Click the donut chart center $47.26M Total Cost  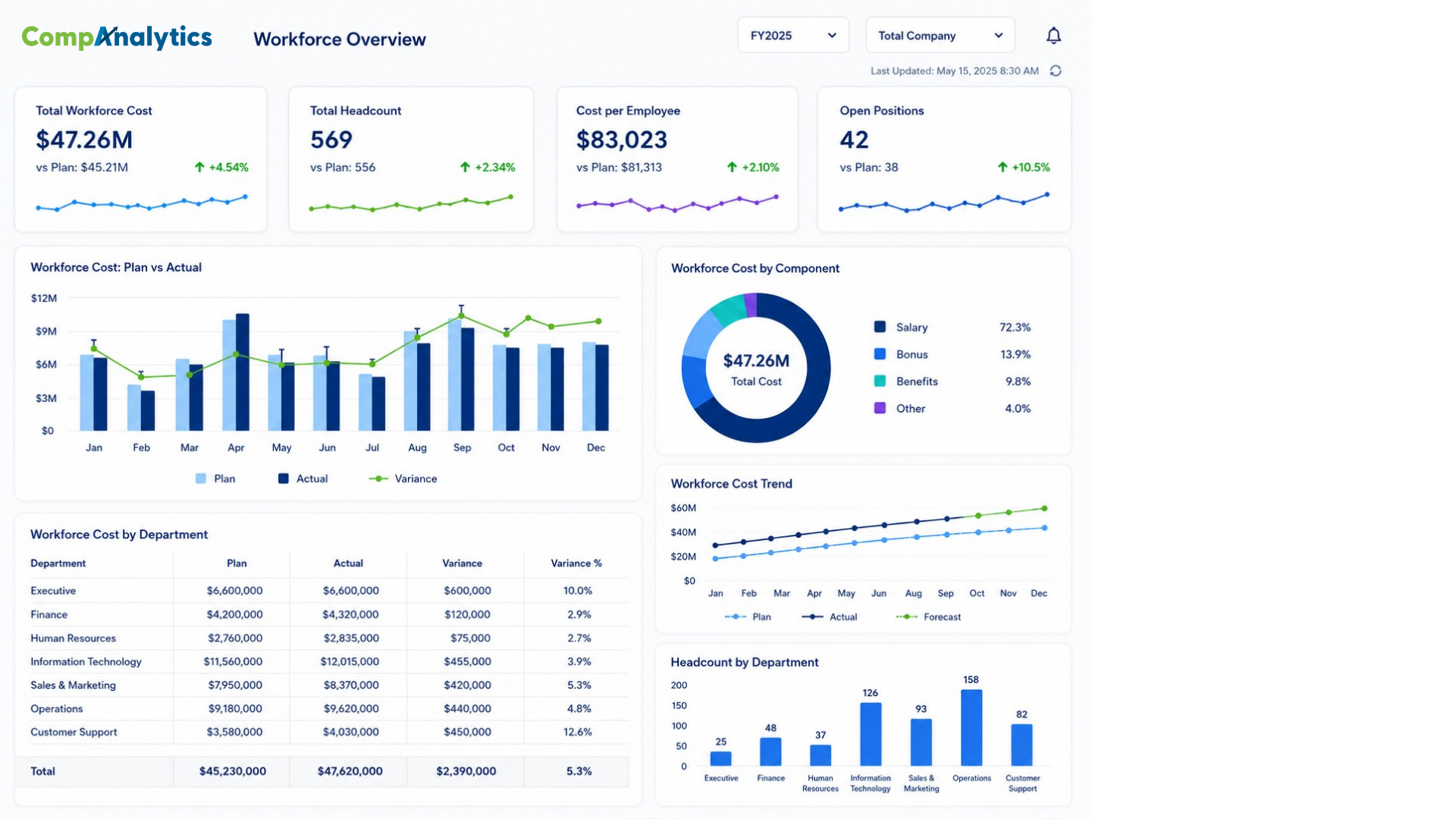(756, 369)
